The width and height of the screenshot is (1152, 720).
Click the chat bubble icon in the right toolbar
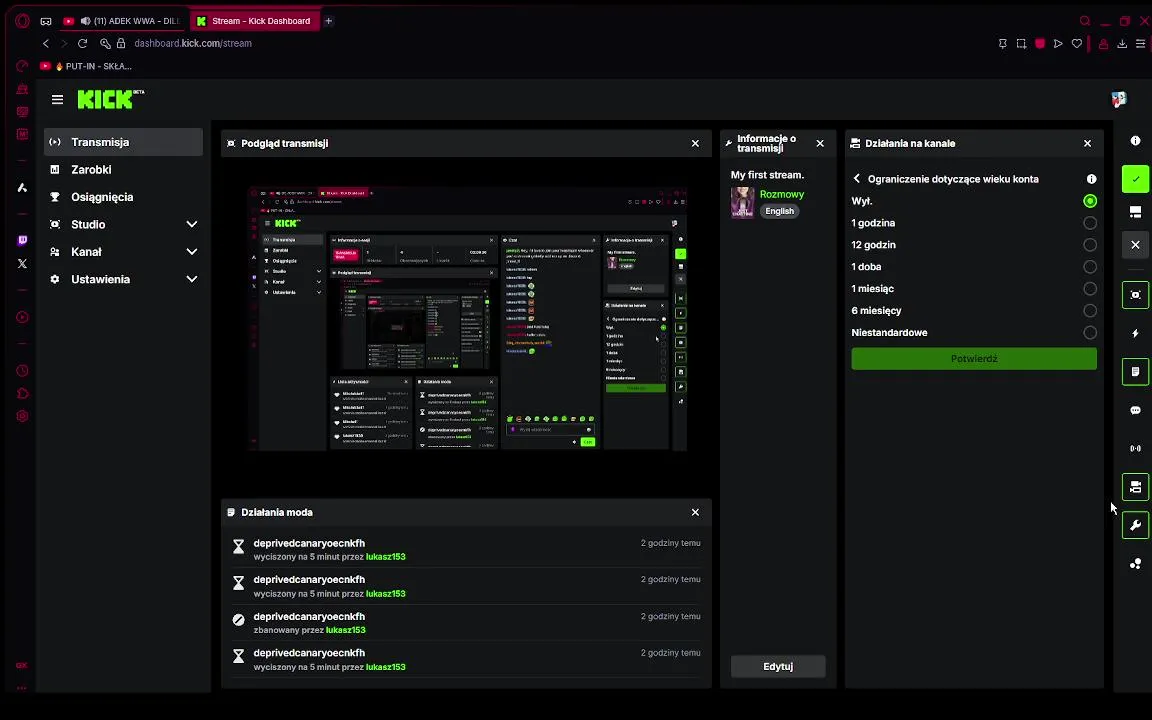pyautogui.click(x=1135, y=410)
